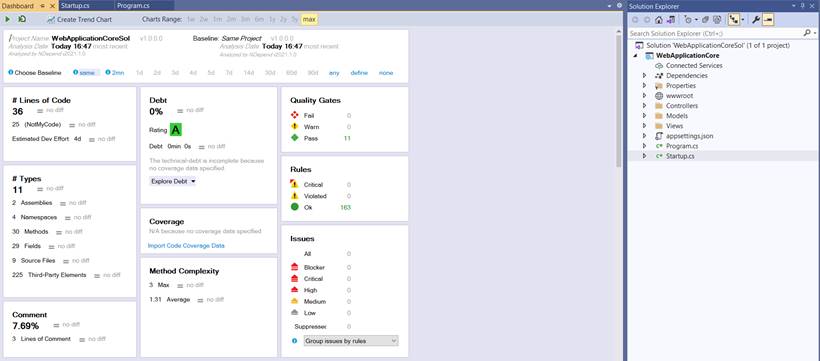Click the Home icon in Solution Explorer
This screenshot has height=361, width=820.
point(658,20)
